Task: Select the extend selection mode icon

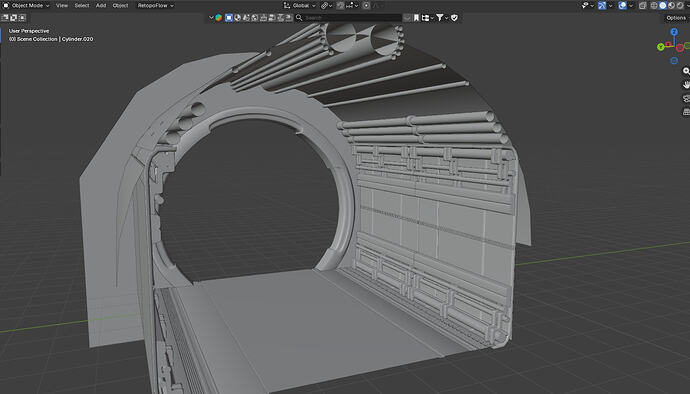Action: 14,18
